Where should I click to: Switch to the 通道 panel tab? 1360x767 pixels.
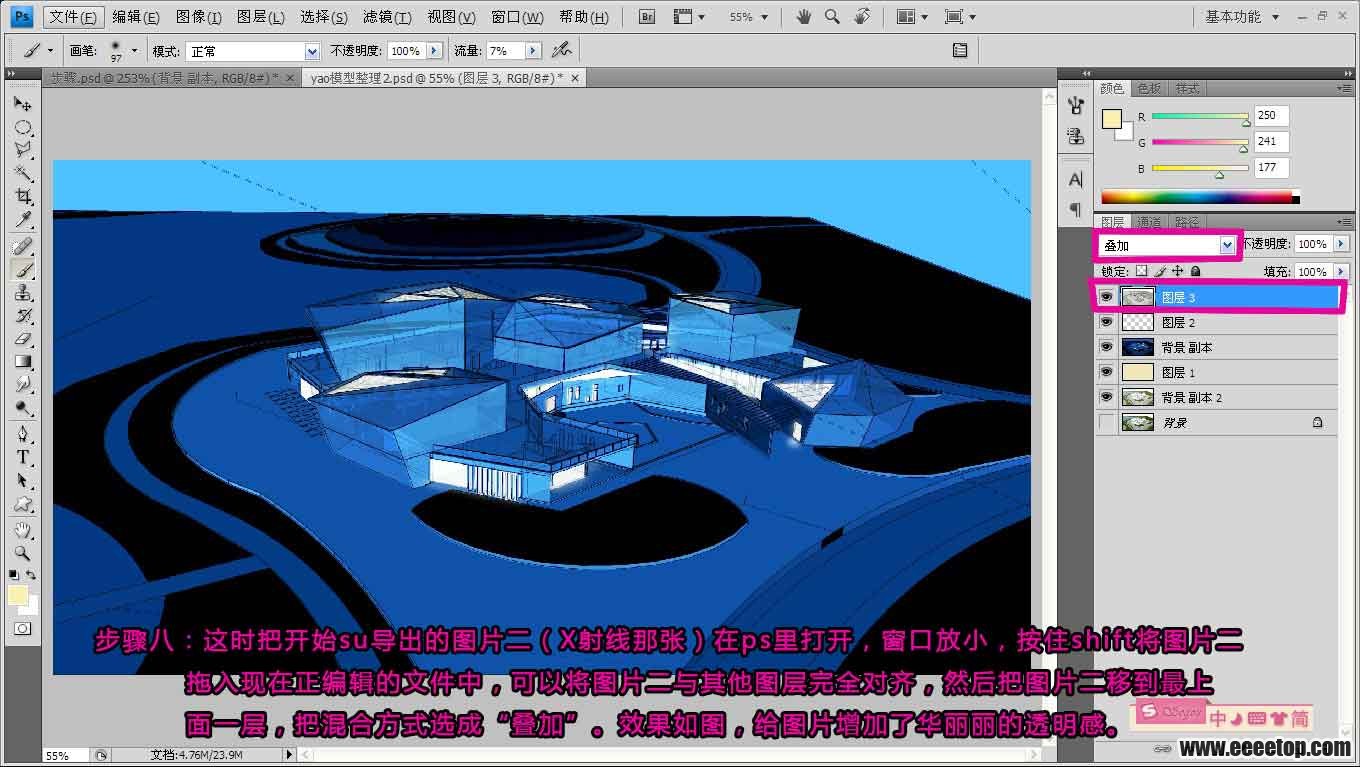[x=1149, y=222]
